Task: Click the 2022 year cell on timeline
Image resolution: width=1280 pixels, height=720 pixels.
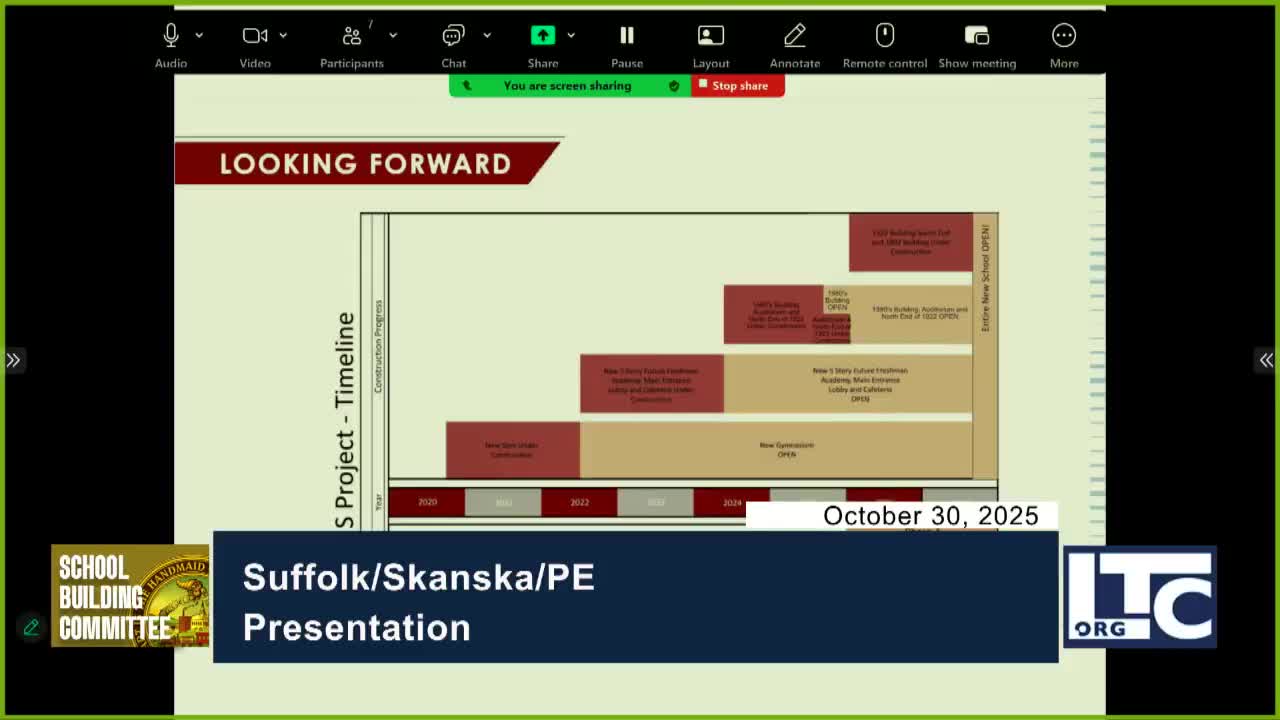Action: [579, 502]
